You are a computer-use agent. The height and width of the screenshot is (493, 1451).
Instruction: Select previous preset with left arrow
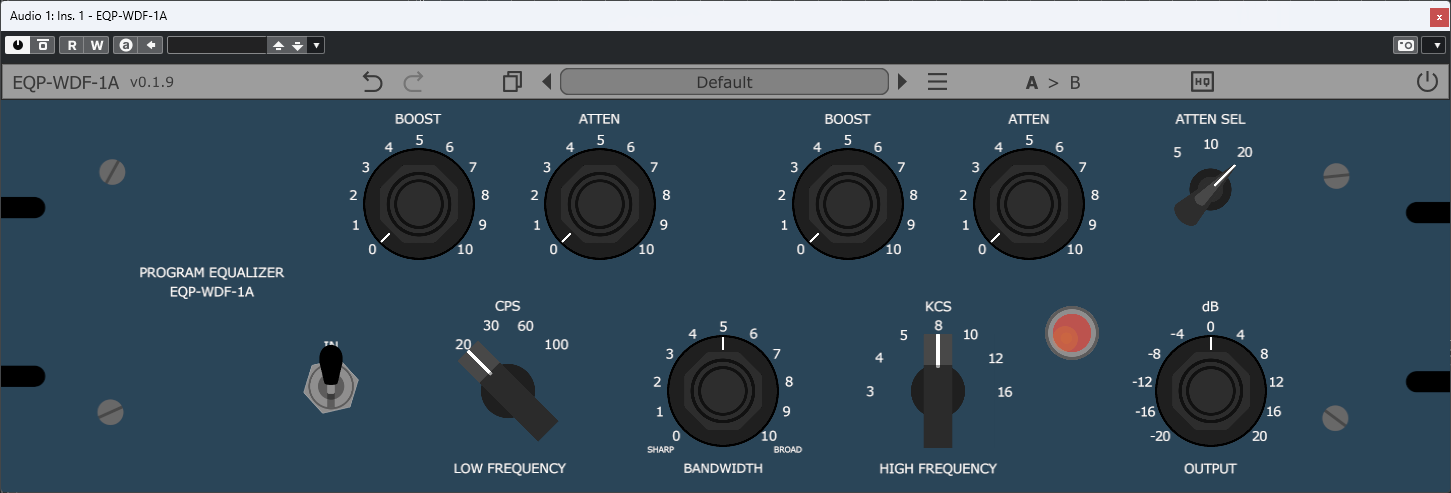pyautogui.click(x=546, y=82)
